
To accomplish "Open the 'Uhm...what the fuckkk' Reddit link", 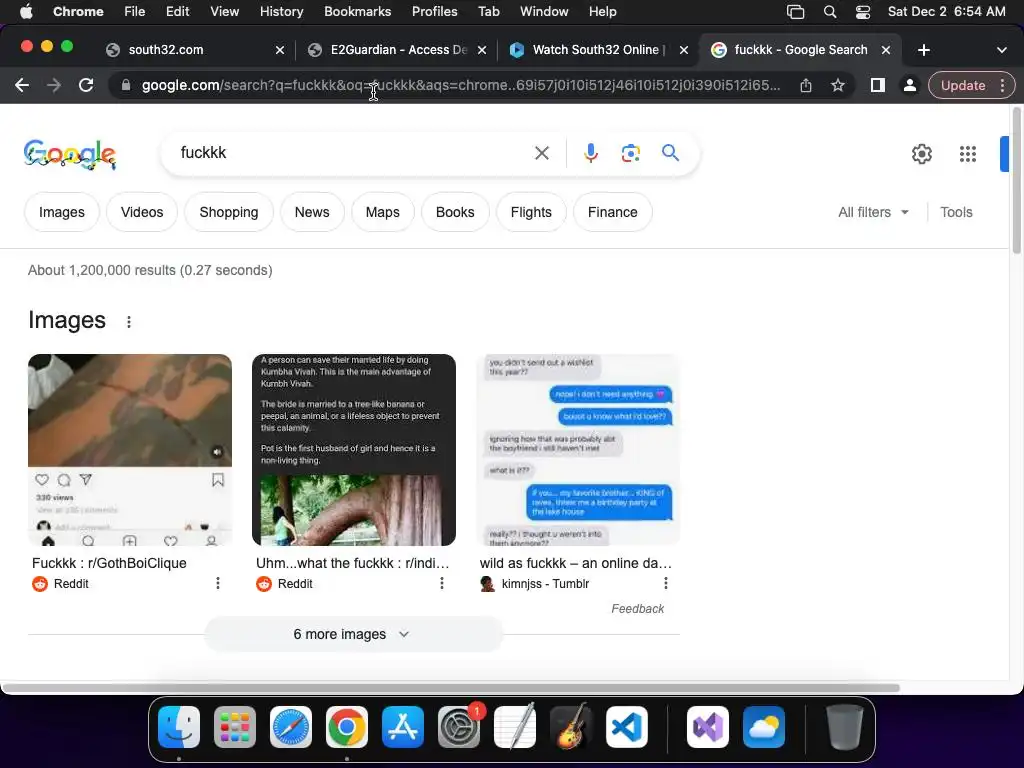I will (353, 563).
